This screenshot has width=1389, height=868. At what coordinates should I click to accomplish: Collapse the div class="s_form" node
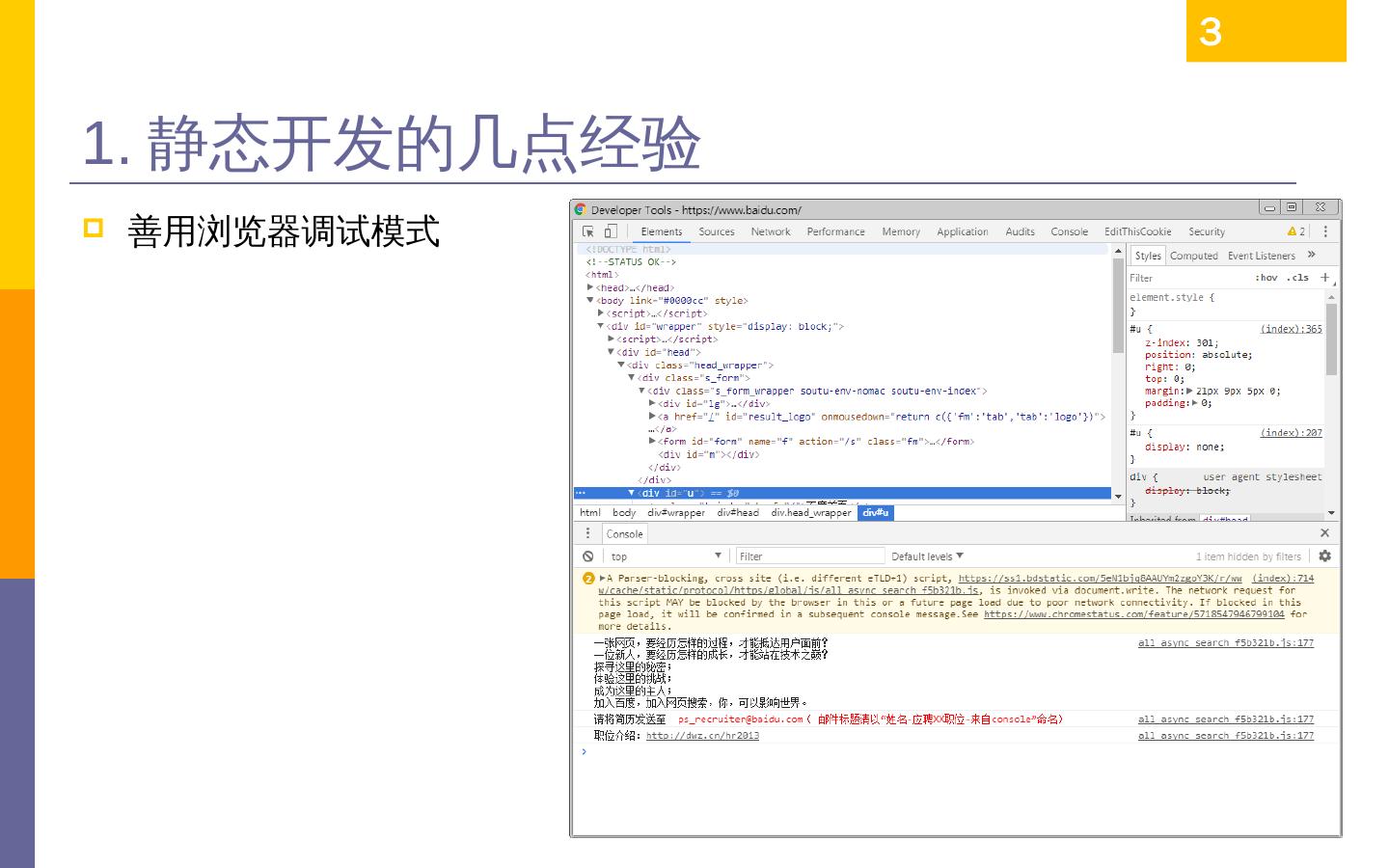click(x=632, y=378)
